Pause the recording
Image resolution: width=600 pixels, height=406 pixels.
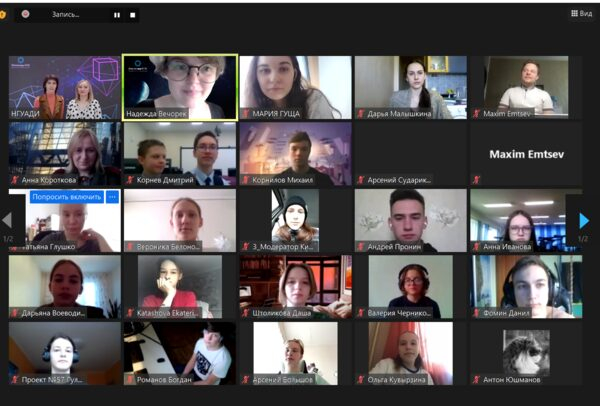[117, 15]
